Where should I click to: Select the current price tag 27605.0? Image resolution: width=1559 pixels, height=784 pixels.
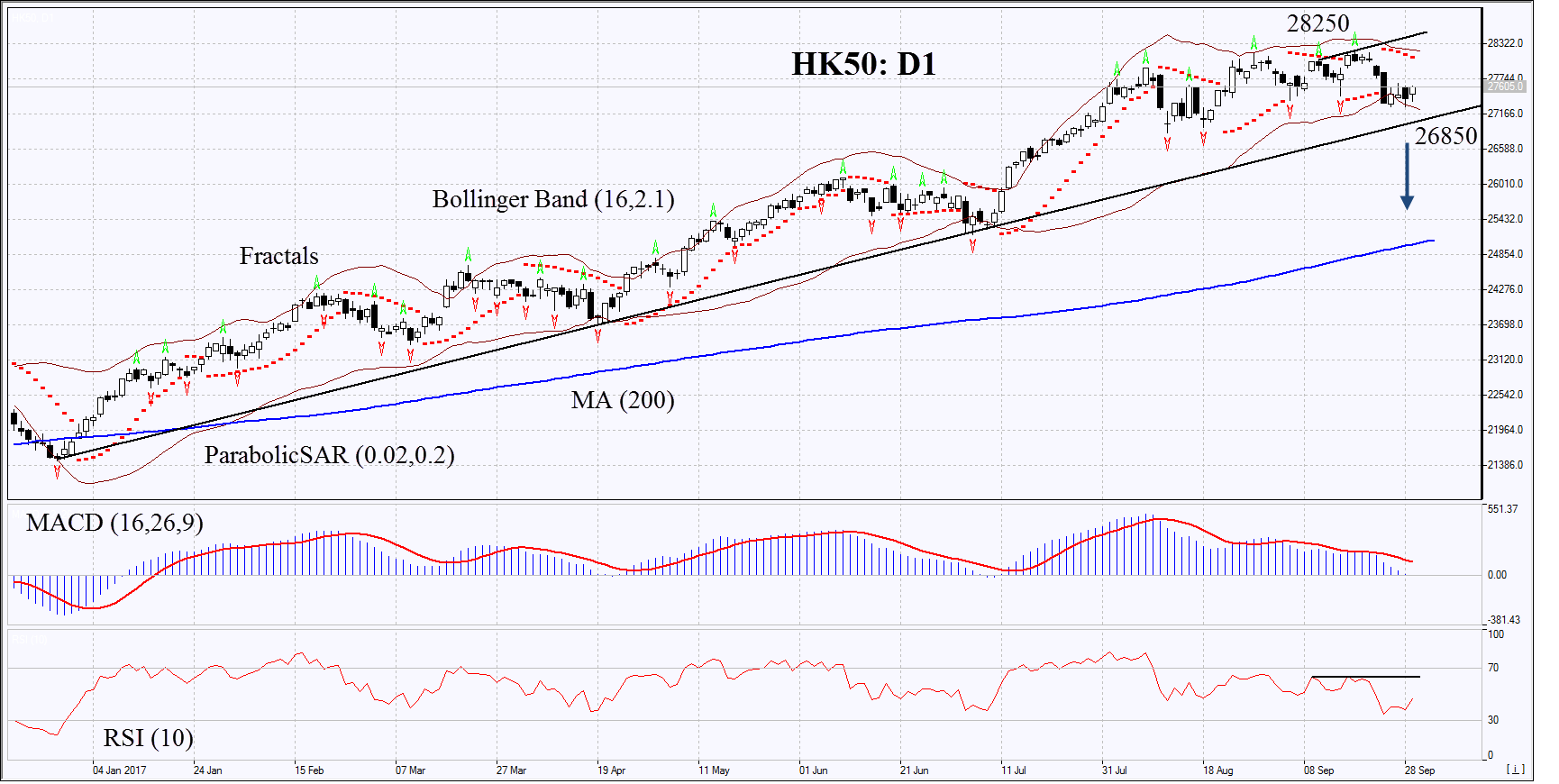(x=1505, y=87)
